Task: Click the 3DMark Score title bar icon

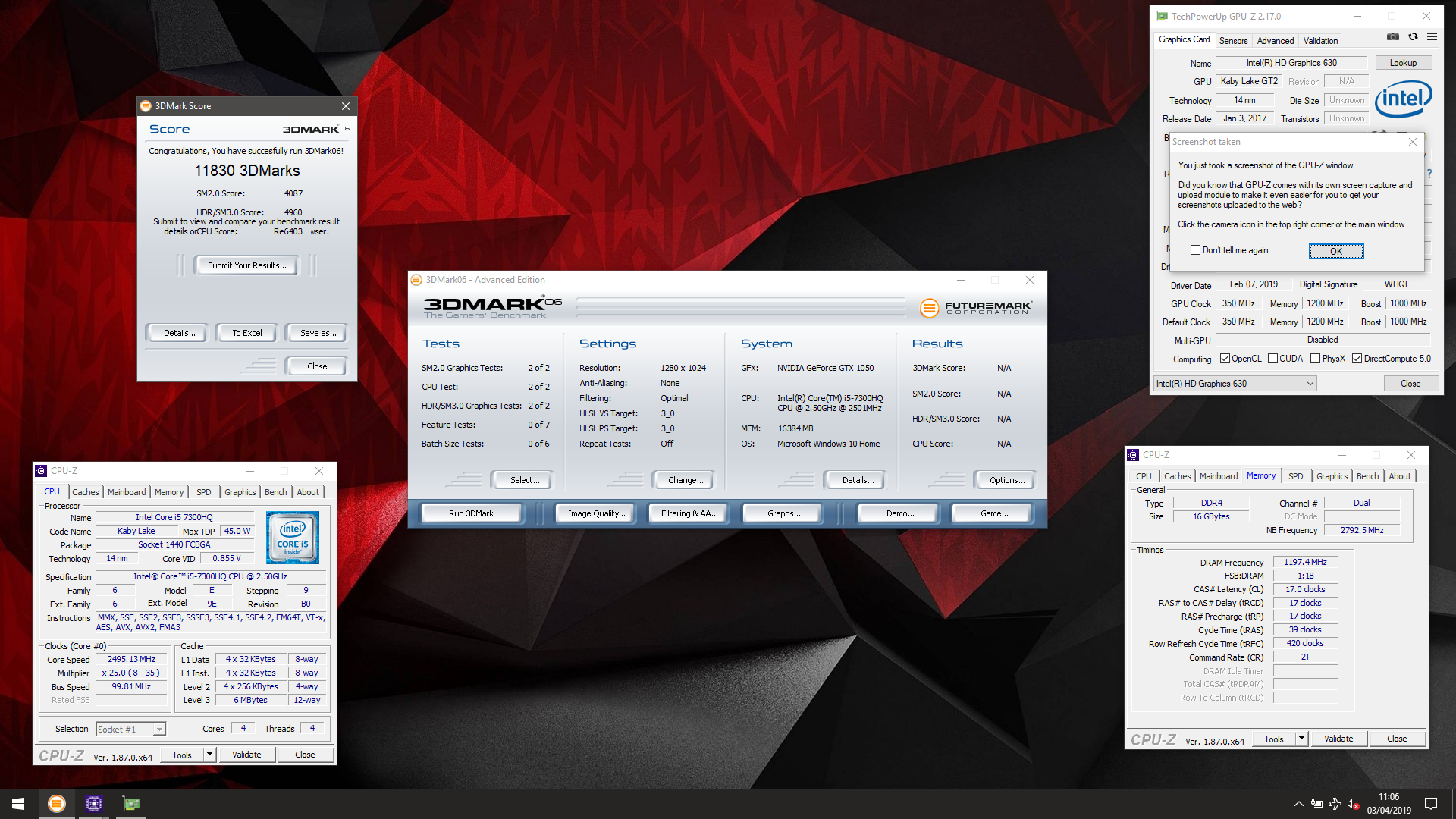Action: point(146,106)
